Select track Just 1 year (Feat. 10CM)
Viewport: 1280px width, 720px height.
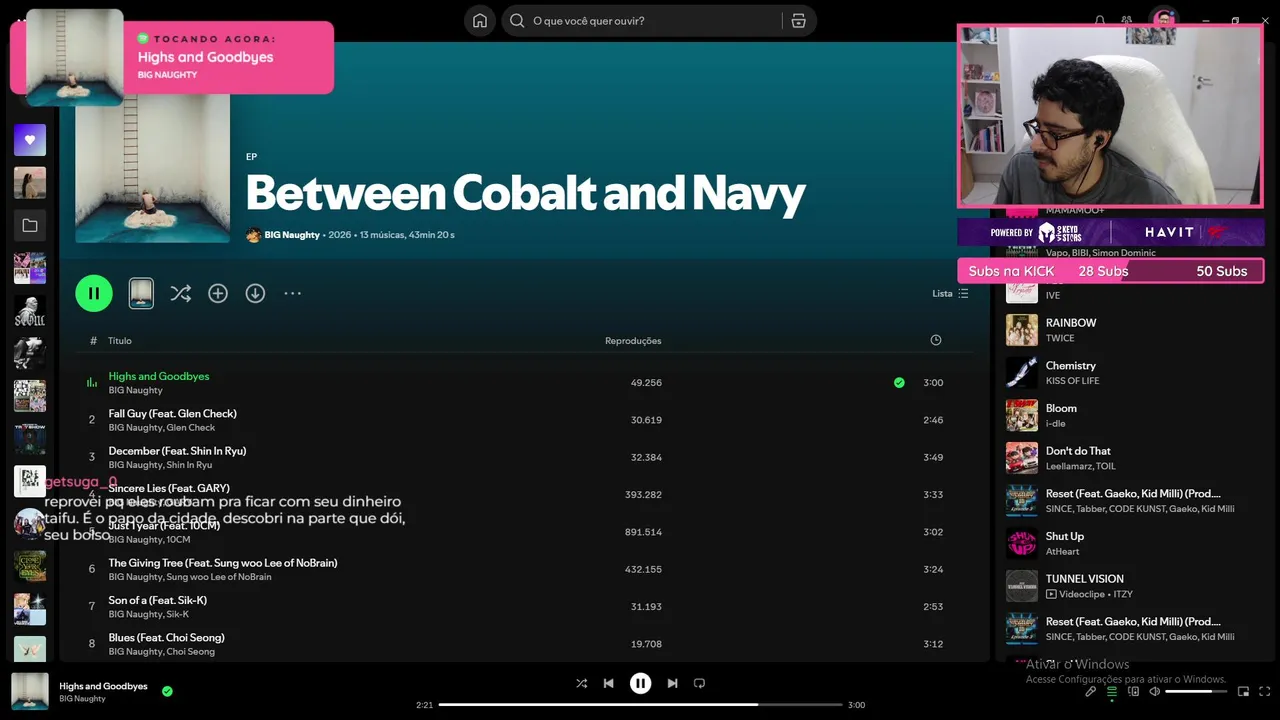click(164, 525)
